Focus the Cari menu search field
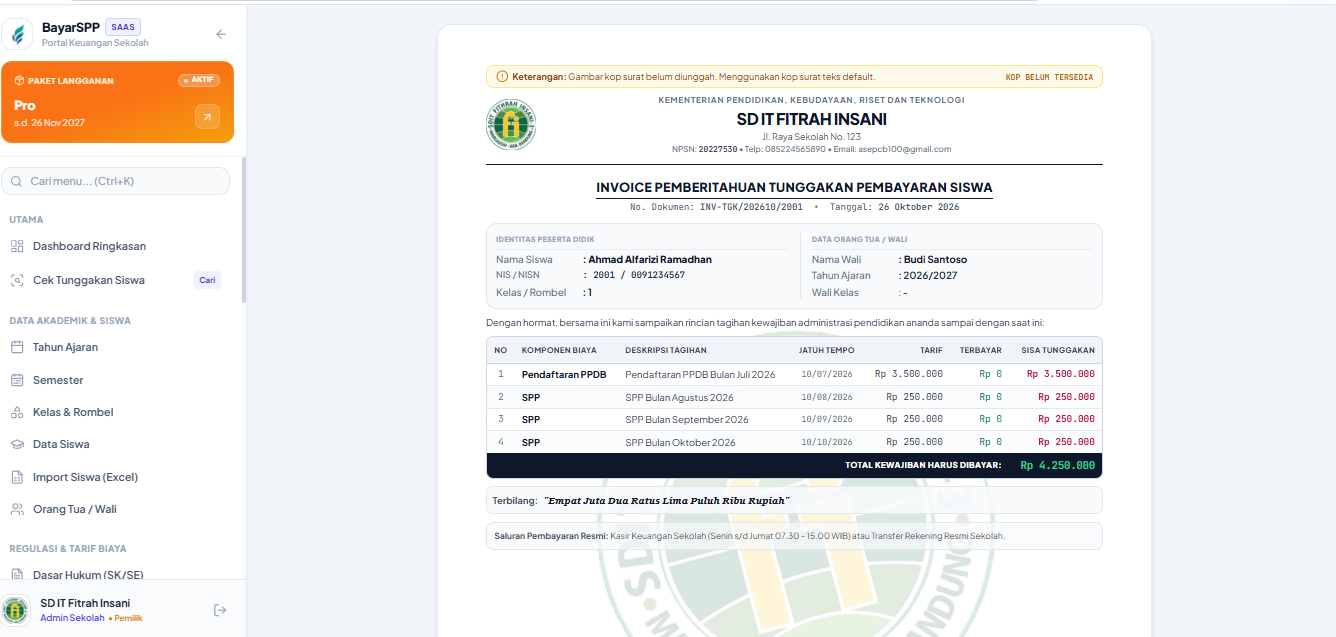 click(116, 181)
